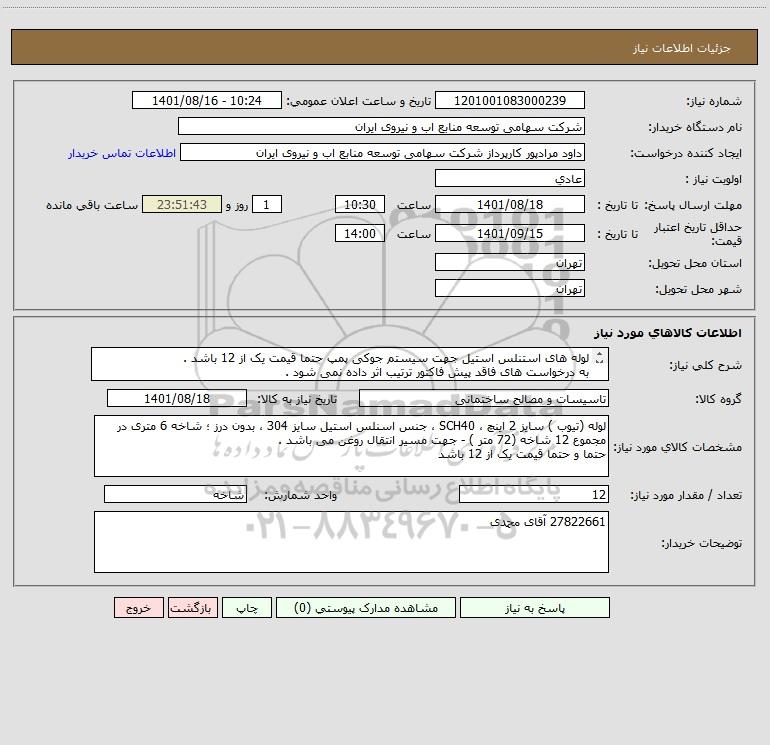Click the خروج exit button
The image size is (770, 745).
138,608
